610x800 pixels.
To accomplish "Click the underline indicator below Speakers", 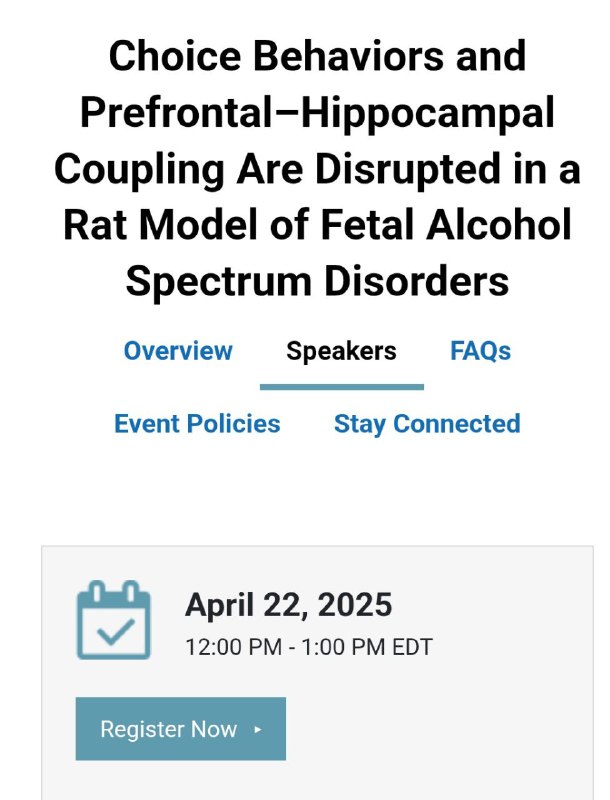I will [342, 387].
